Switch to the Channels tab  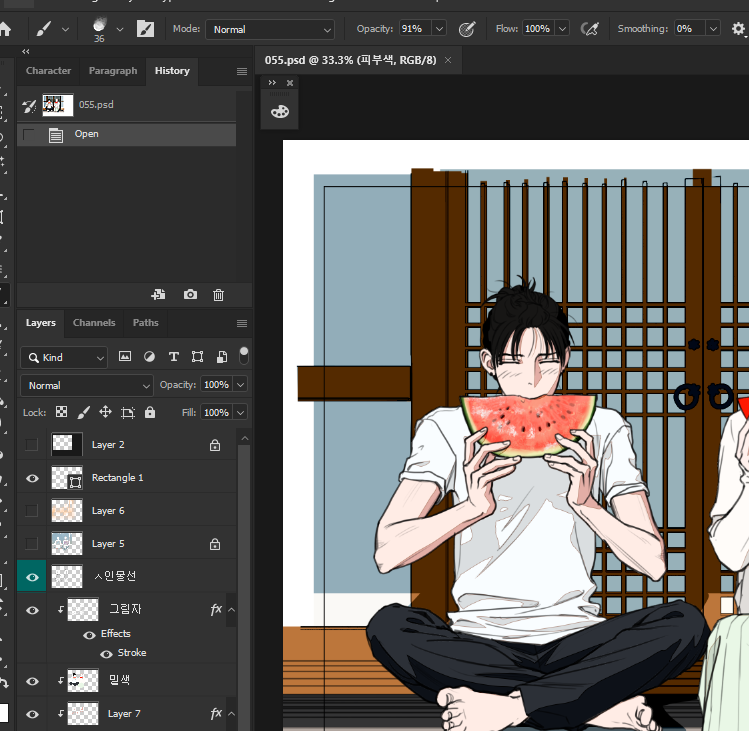pyautogui.click(x=94, y=323)
